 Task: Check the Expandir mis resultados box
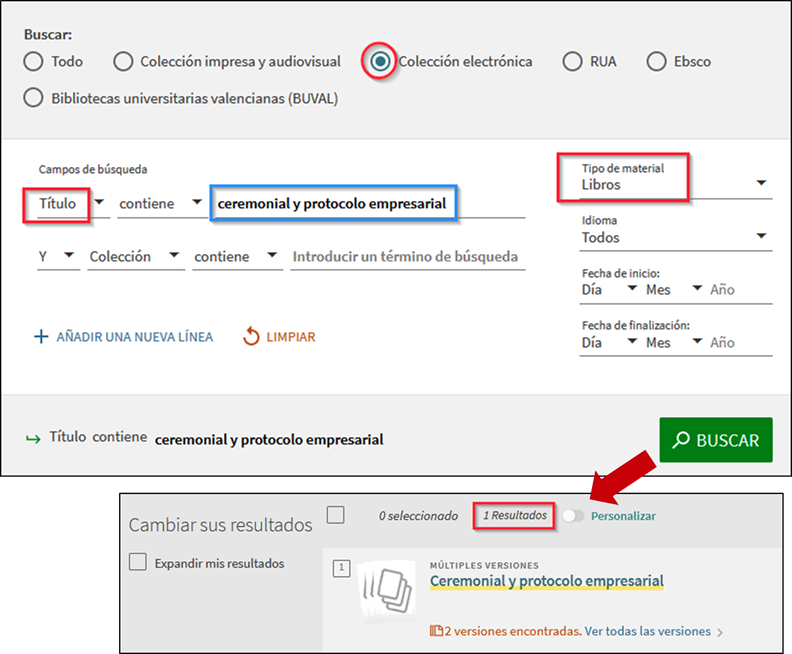coord(138,563)
